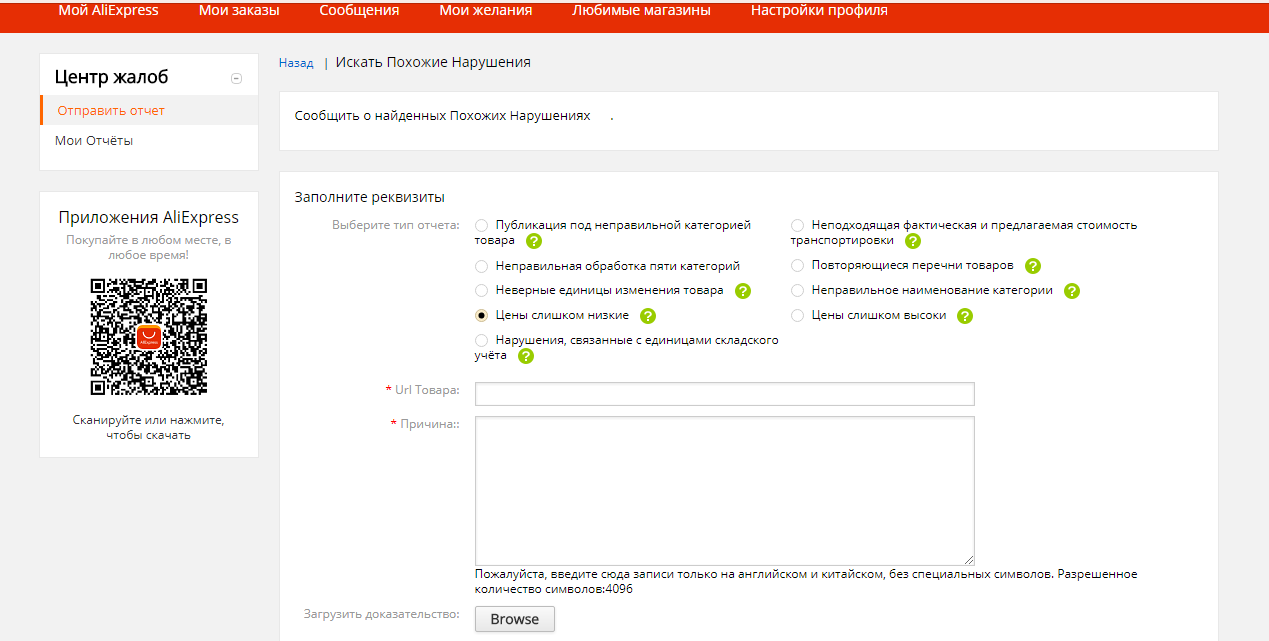
Task: Open help icon next to 'Публикация под неправильной категорией товара'
Action: [x=534, y=241]
